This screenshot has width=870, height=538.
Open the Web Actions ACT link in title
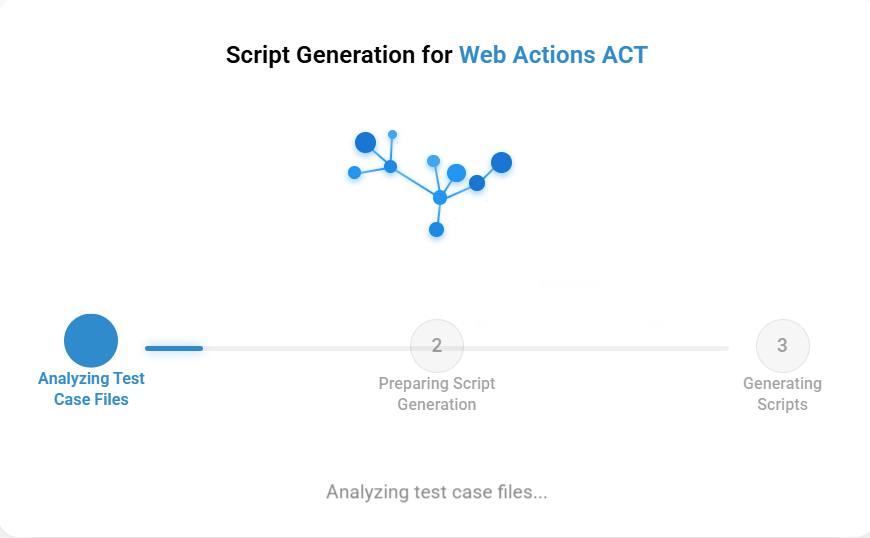click(553, 55)
